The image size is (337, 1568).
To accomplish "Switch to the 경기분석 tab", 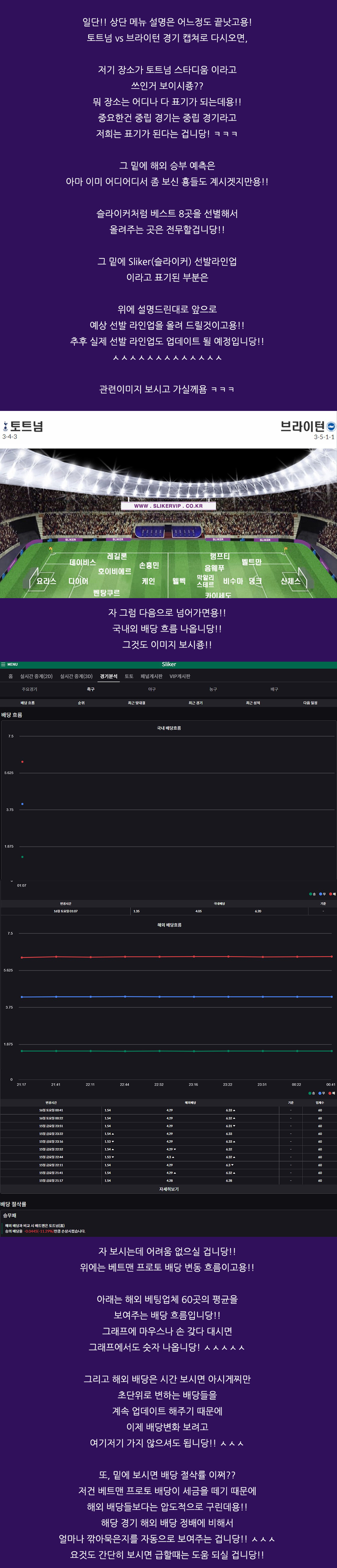I will tap(109, 676).
